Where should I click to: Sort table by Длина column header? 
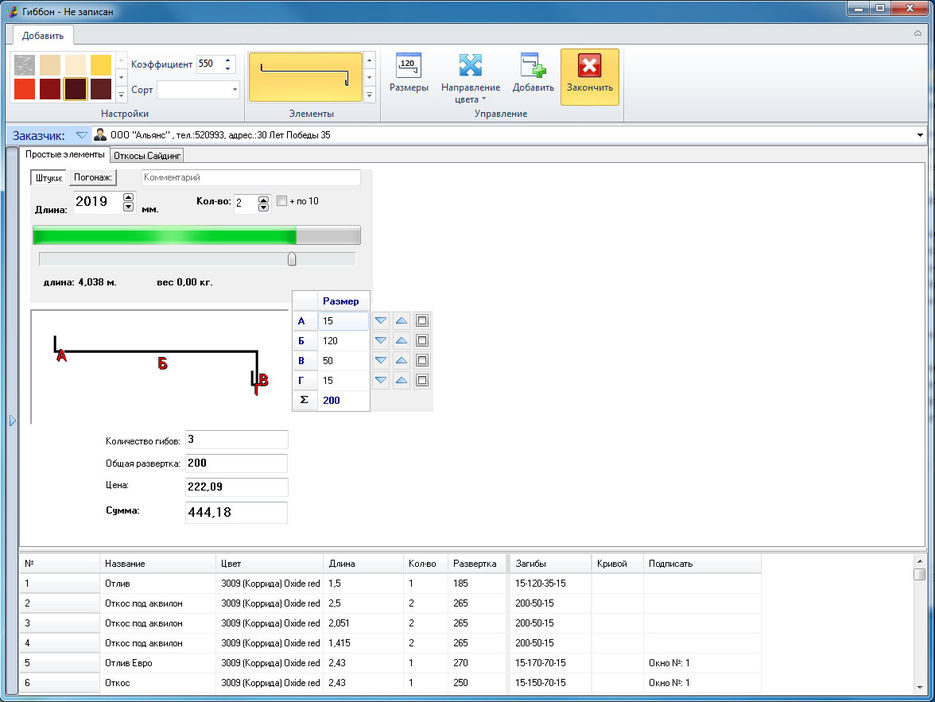(x=363, y=564)
